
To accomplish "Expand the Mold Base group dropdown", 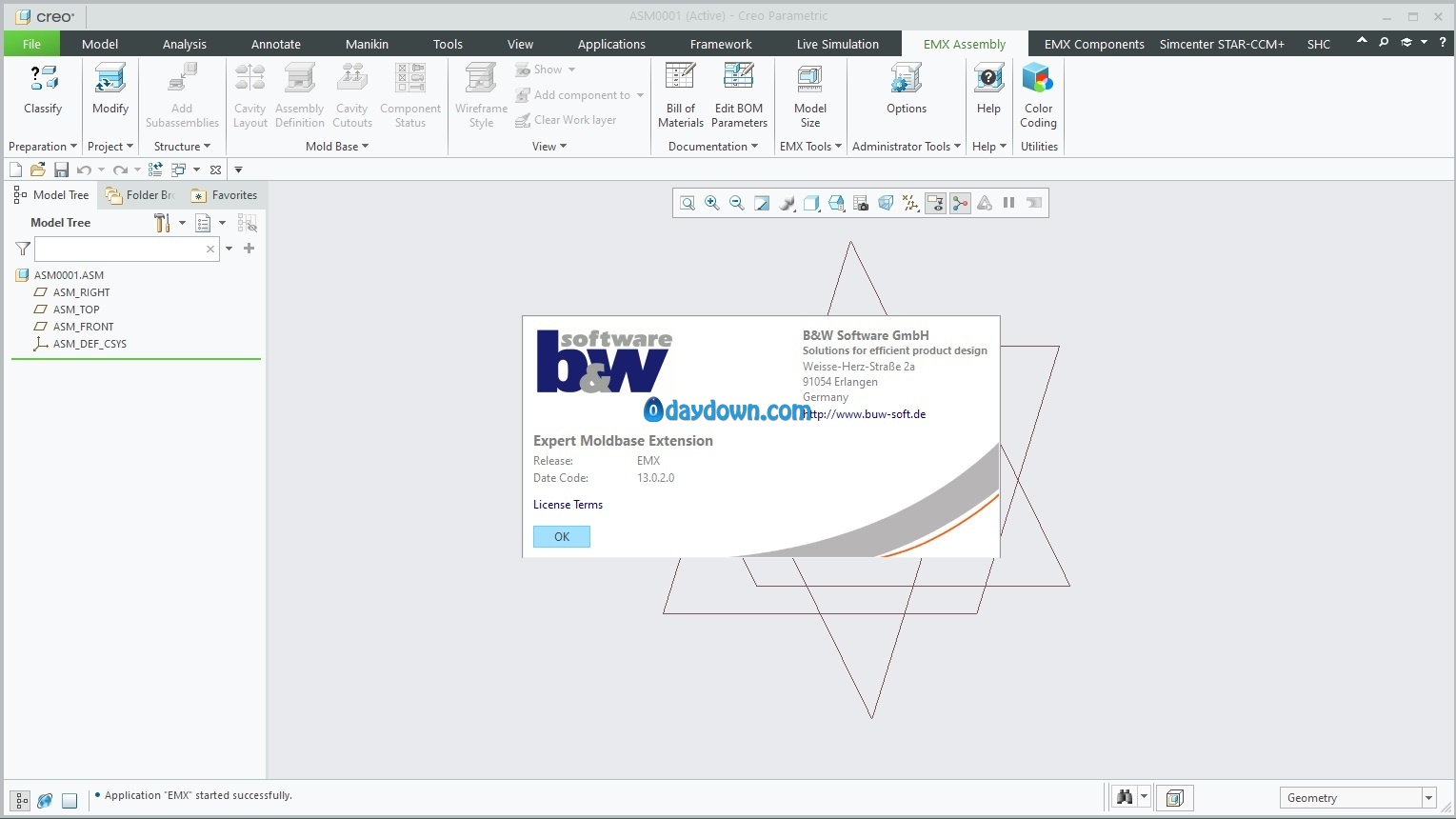I will pos(337,147).
